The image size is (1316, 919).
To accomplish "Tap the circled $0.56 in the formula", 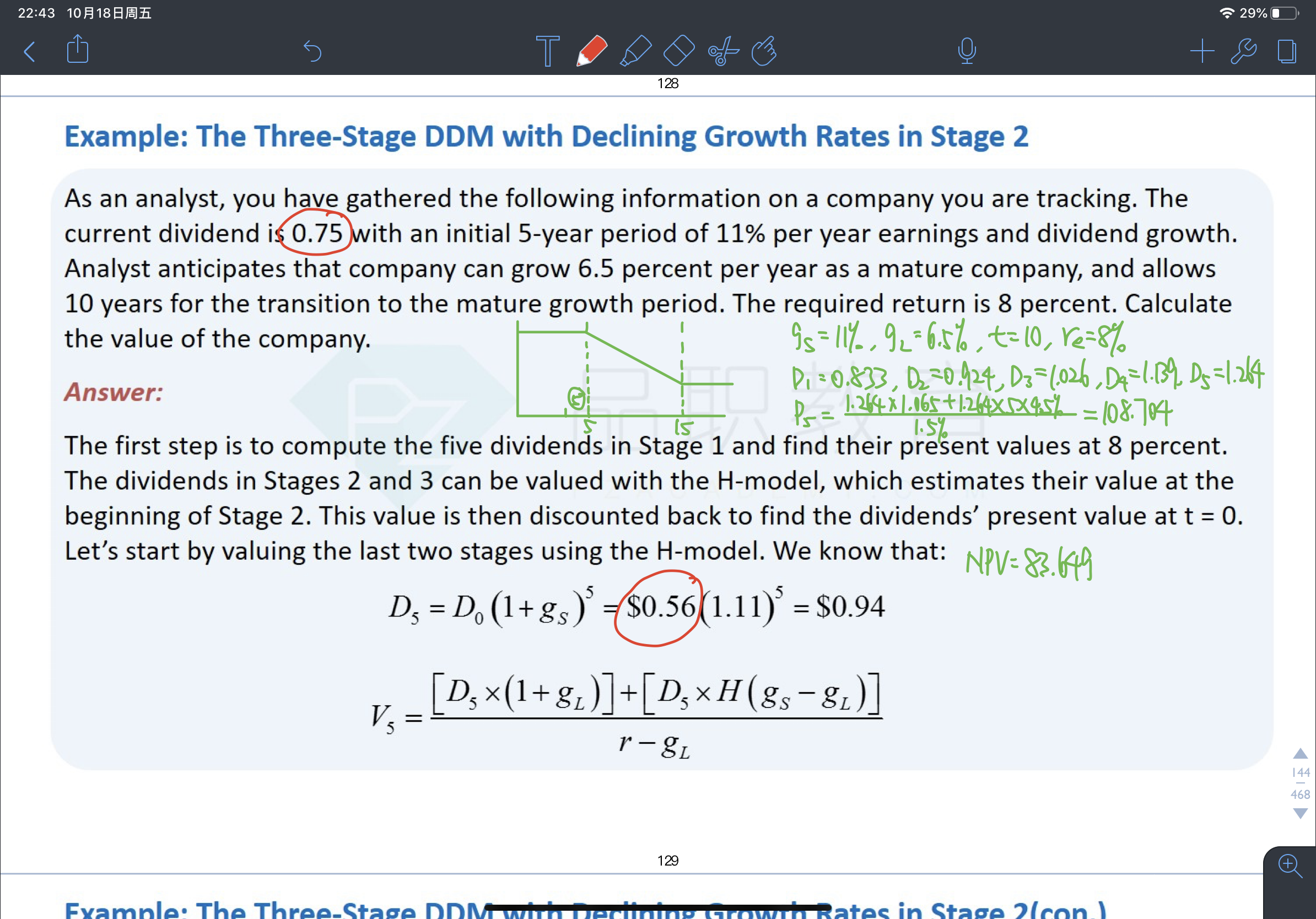I will pyautogui.click(x=659, y=607).
